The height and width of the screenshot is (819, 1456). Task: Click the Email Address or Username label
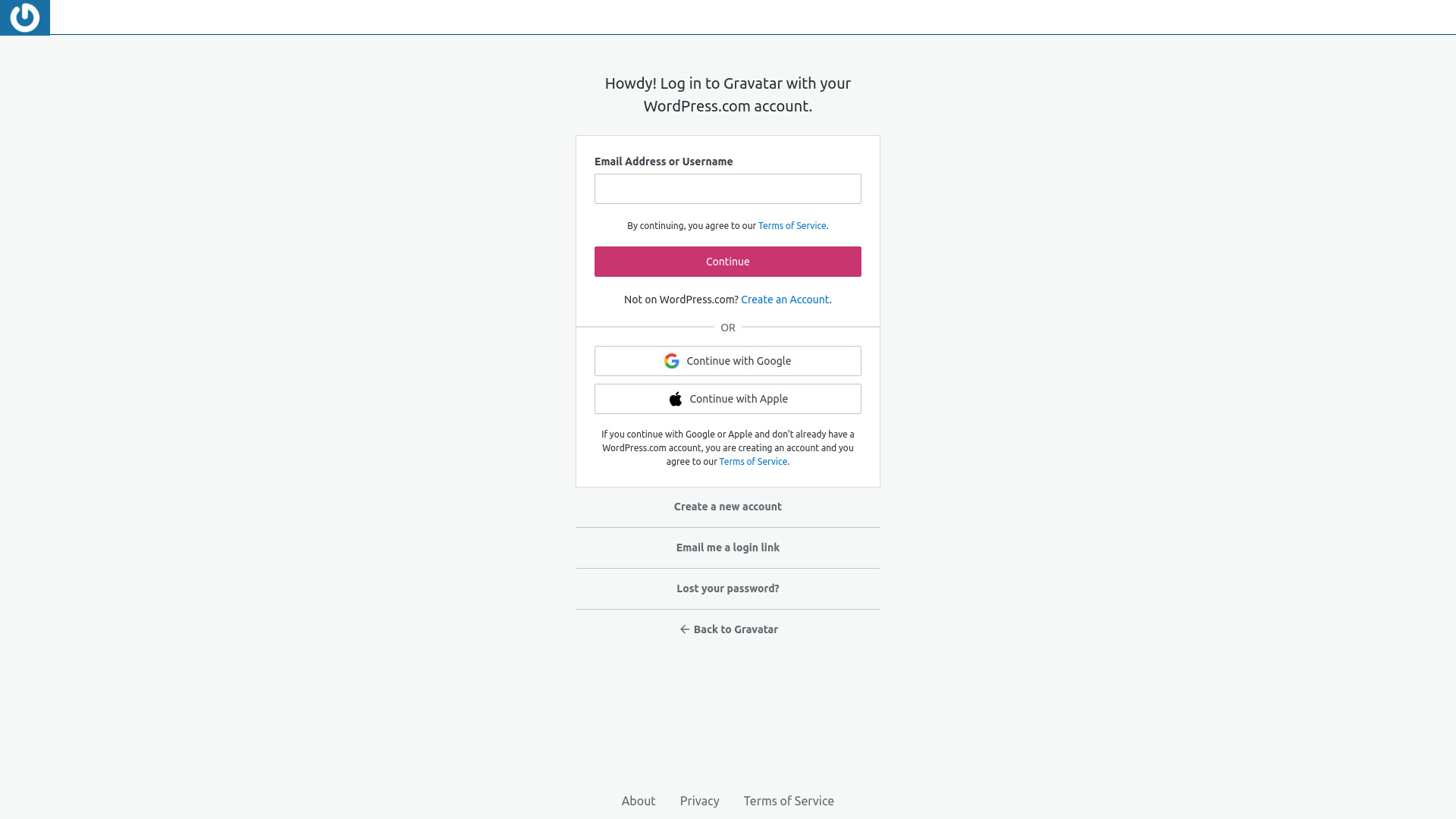point(664,162)
